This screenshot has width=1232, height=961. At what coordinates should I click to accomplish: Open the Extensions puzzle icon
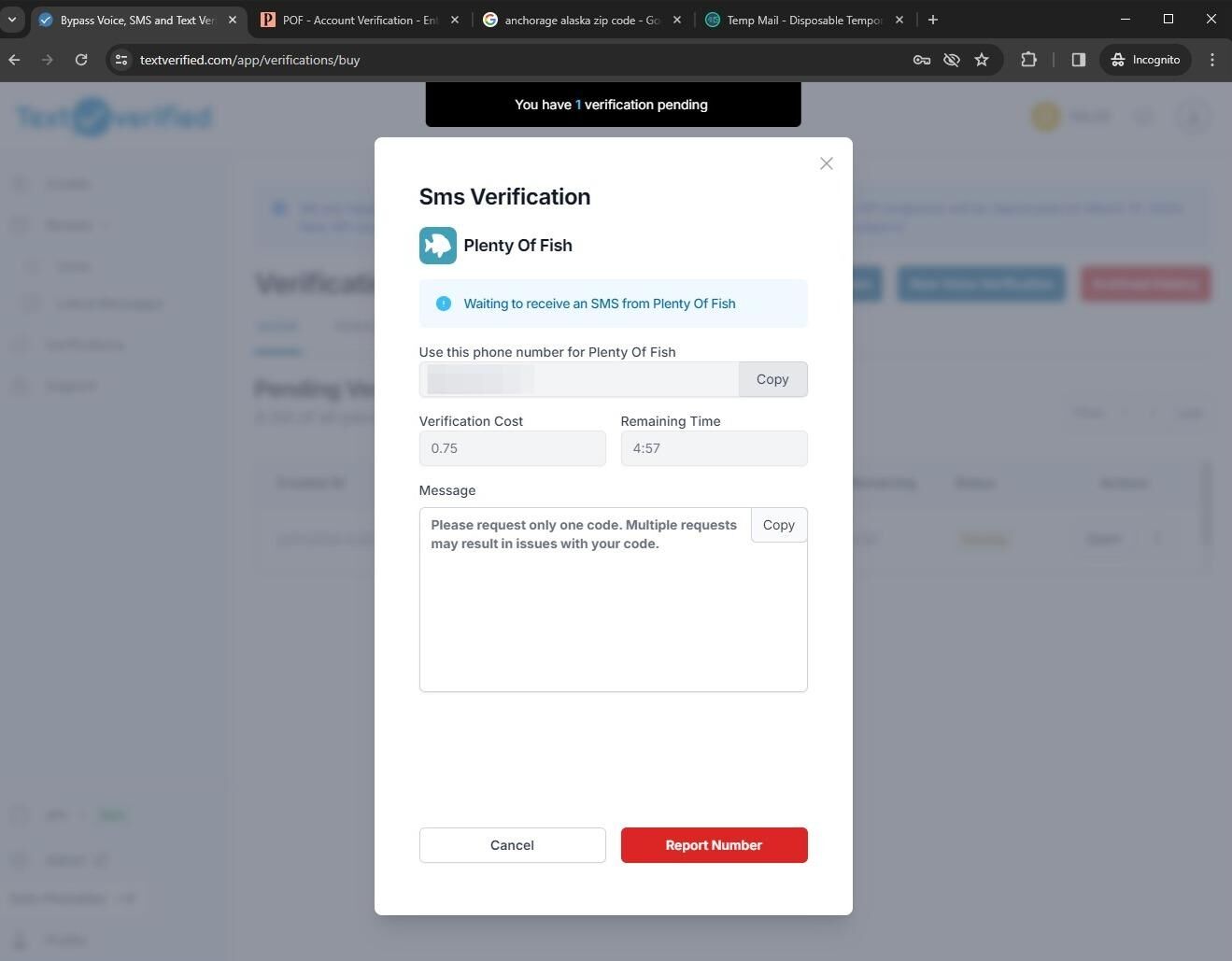coord(1028,60)
